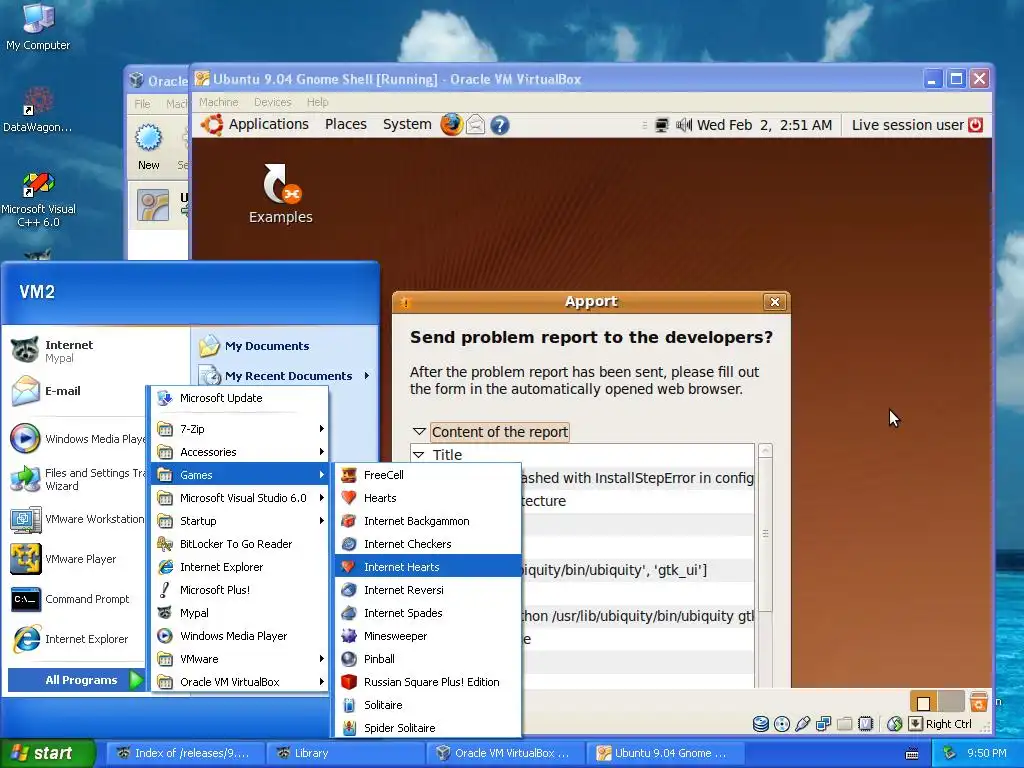Open VirtualBox Machine menu
Viewport: 1024px width, 768px height.
click(219, 102)
